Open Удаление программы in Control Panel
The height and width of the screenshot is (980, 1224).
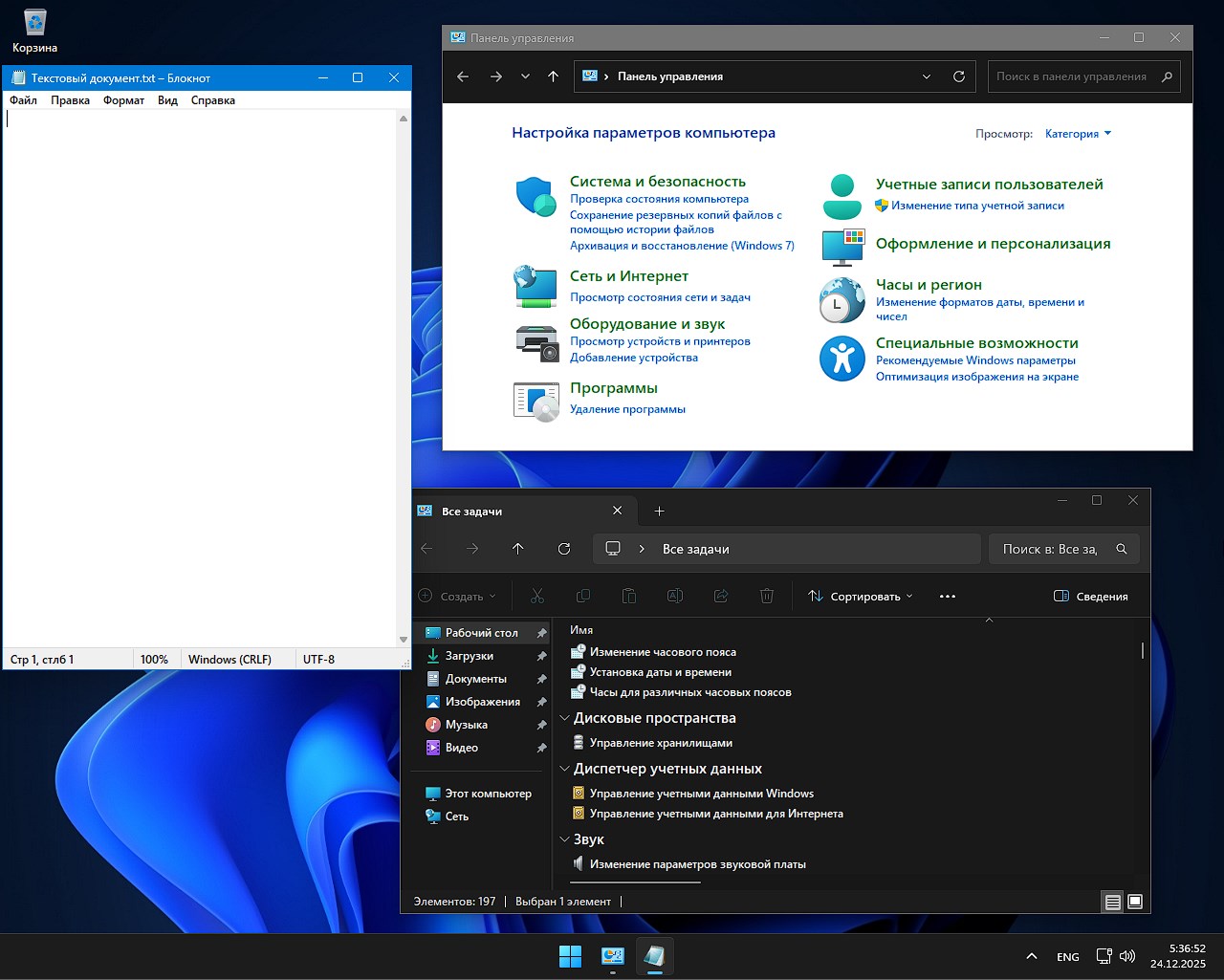click(x=627, y=408)
